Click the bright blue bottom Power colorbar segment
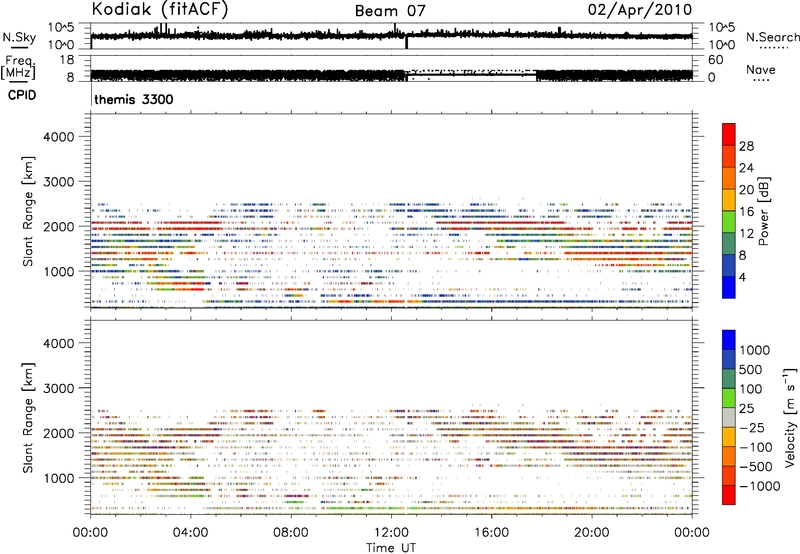The height and width of the screenshot is (554, 800). [729, 287]
